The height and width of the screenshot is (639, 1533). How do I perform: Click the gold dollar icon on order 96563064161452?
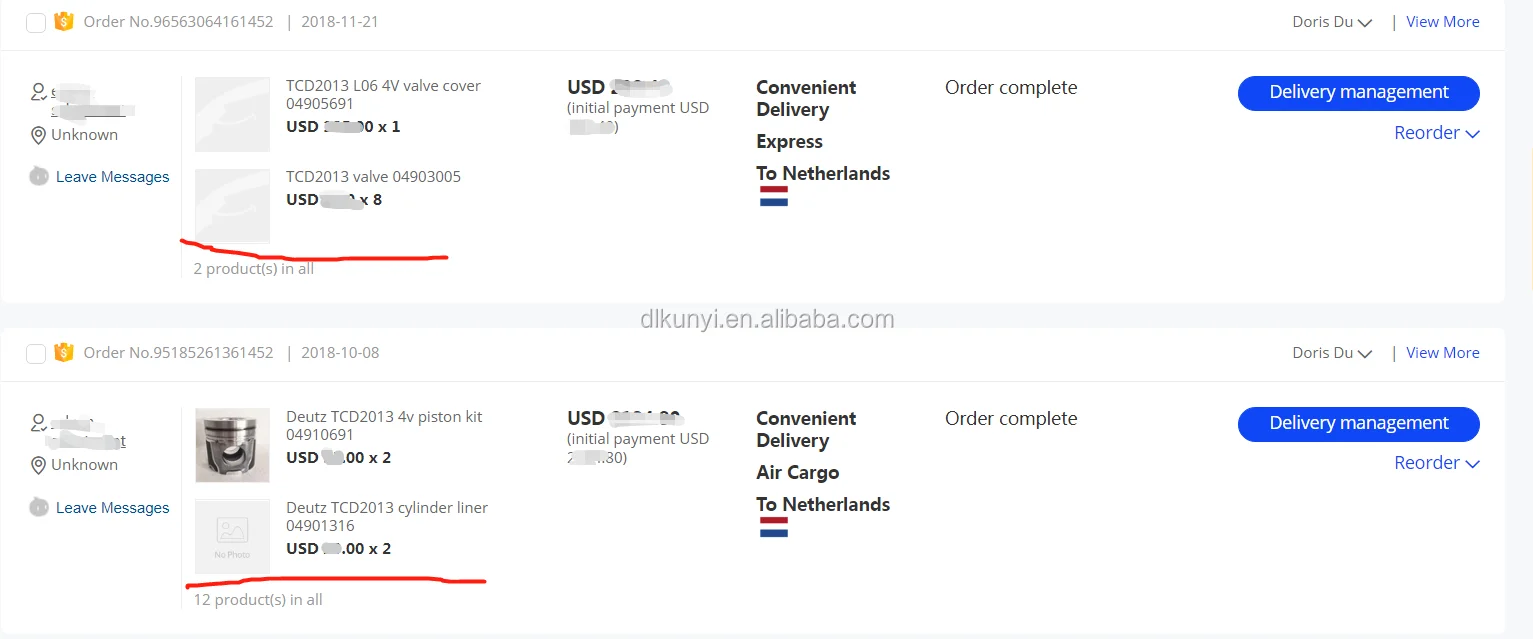64,21
